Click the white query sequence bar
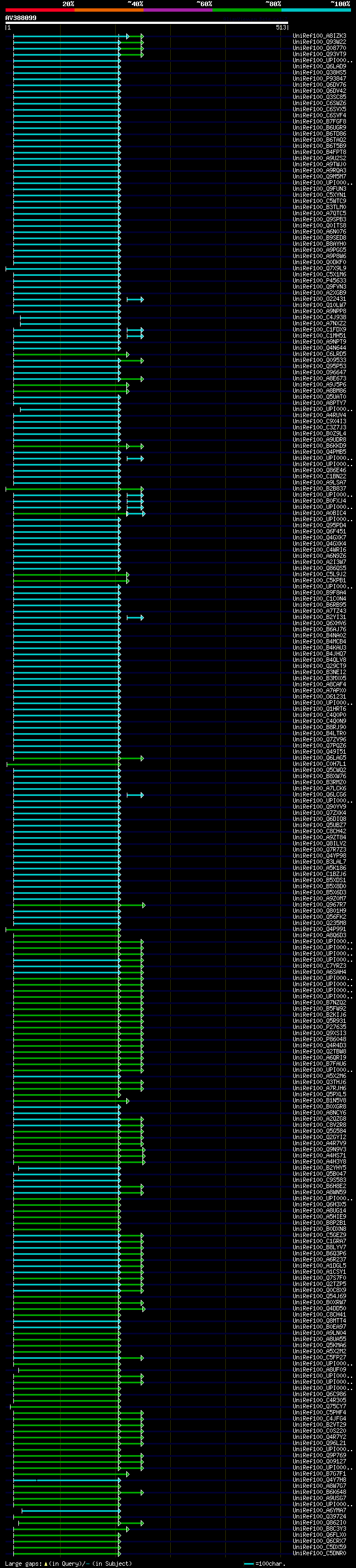This screenshot has height=1568, width=356. point(147,23)
